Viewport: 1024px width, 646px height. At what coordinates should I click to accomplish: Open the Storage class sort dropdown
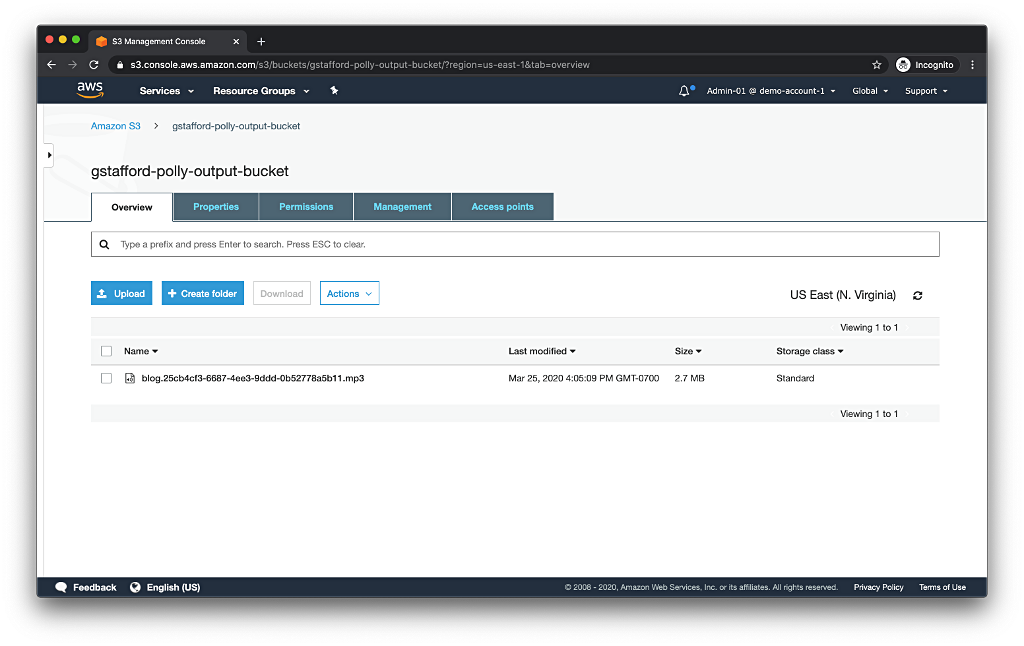807,351
